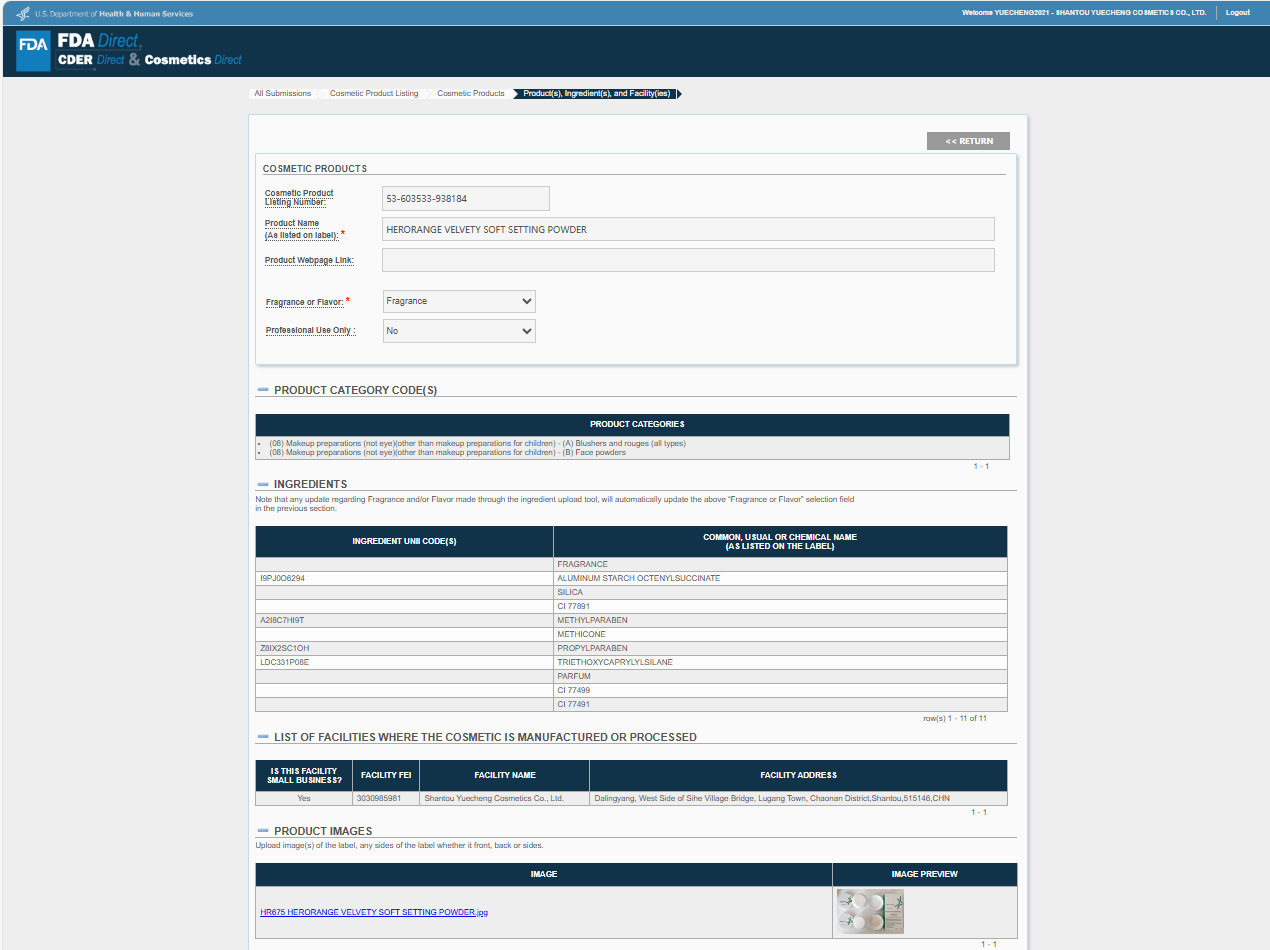Open the product image preview thumbnail

[870, 912]
